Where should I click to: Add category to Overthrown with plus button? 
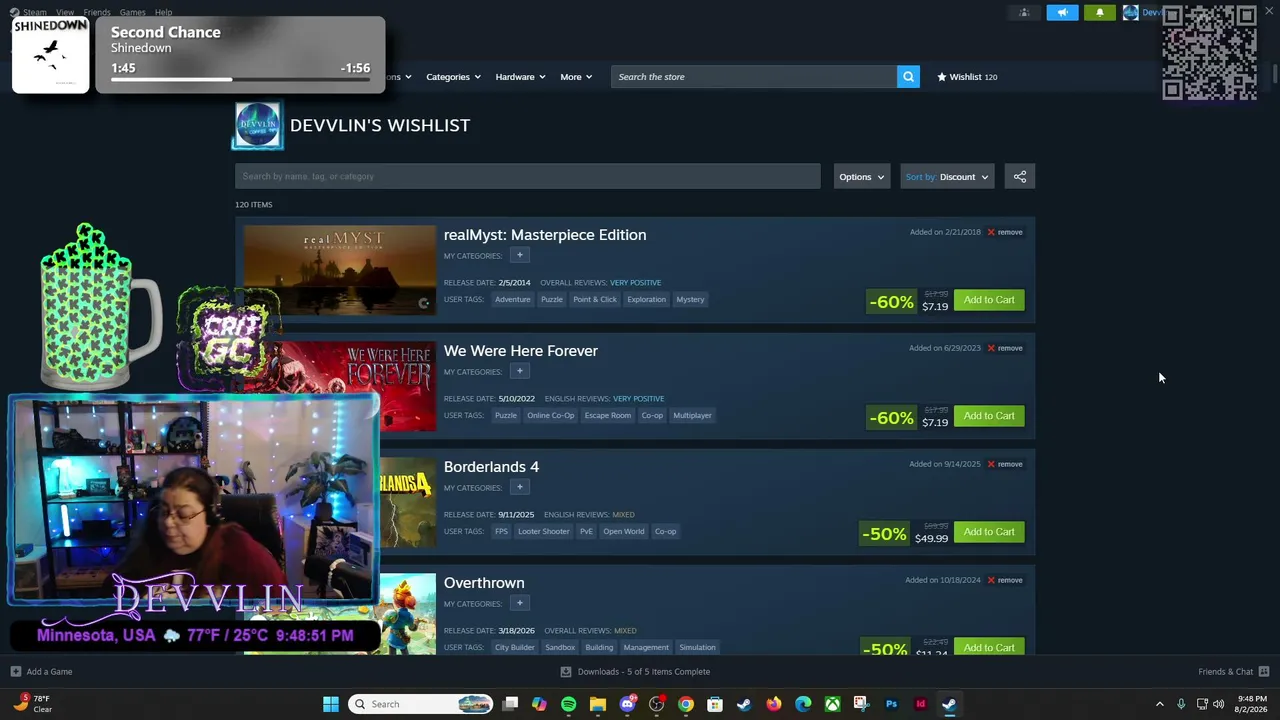519,603
